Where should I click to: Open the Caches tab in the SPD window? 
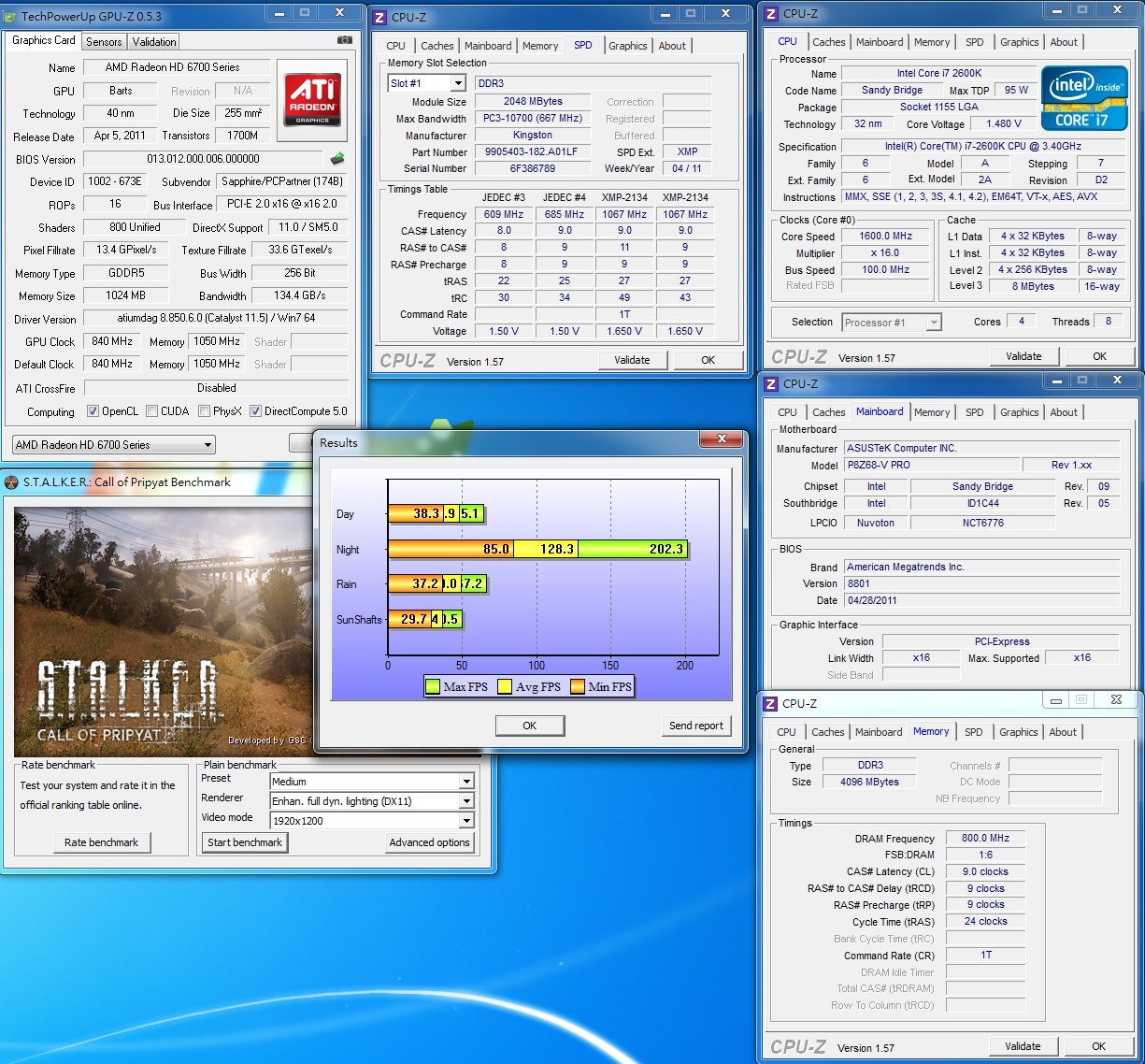[437, 46]
